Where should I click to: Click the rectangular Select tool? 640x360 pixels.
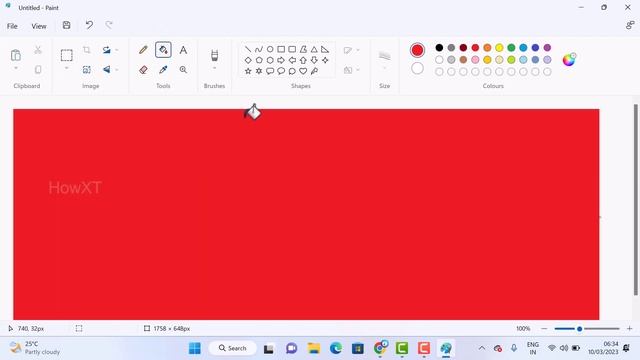67,55
